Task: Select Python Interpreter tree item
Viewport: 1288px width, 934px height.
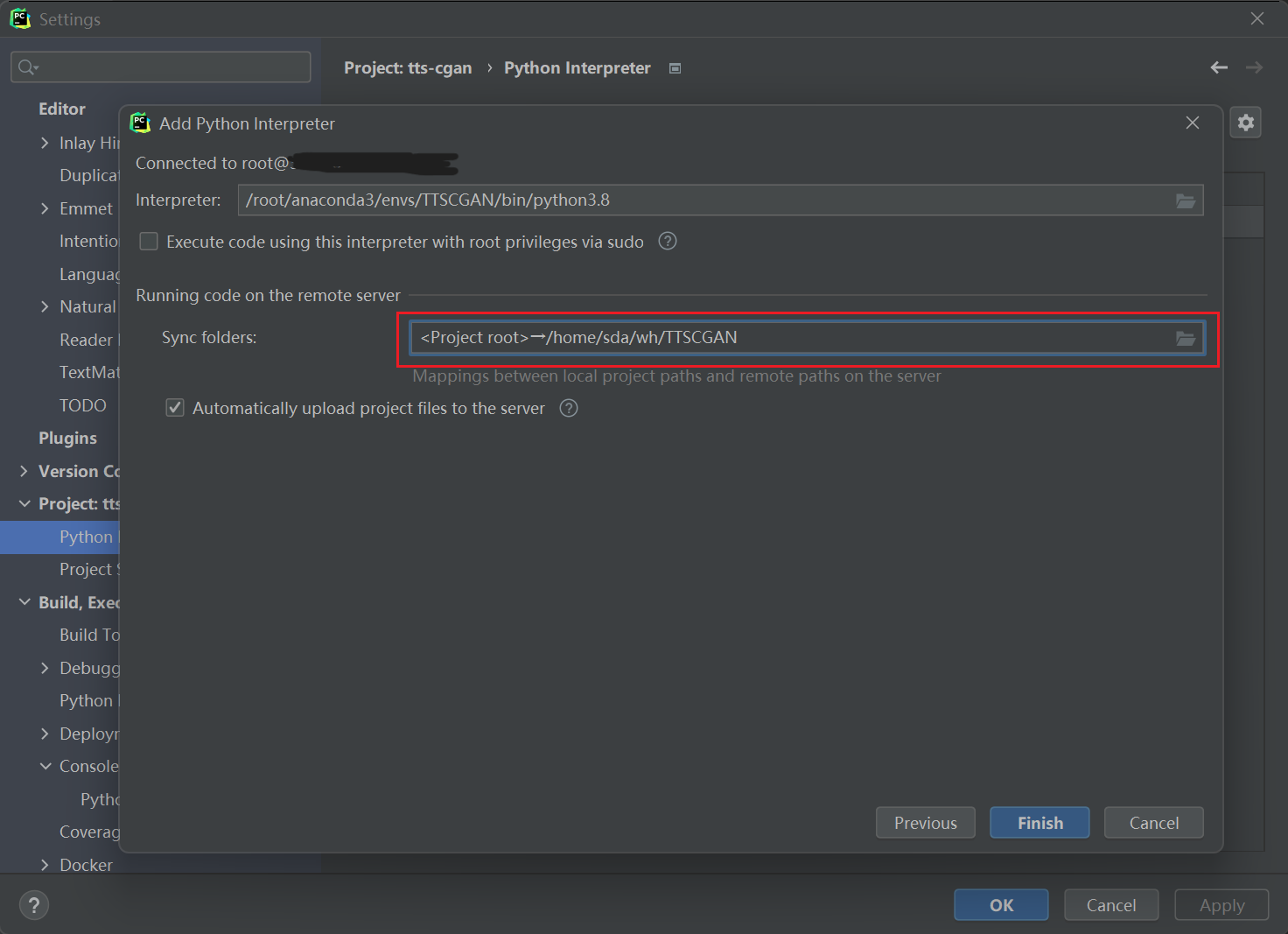Action: coord(59,537)
